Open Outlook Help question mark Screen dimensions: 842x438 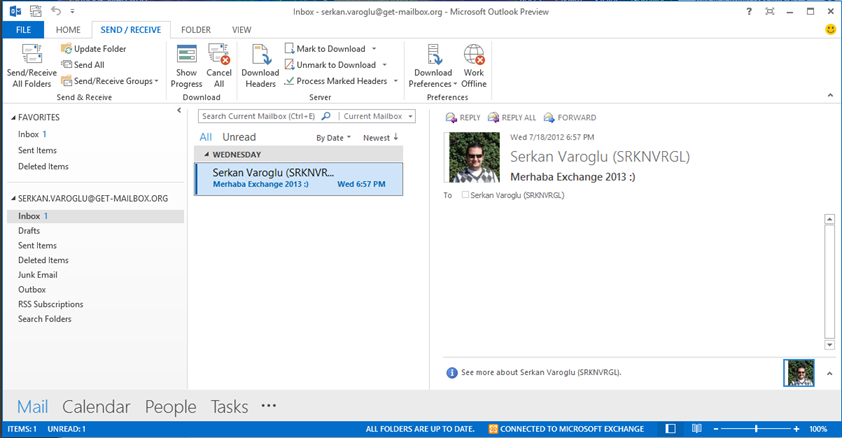click(749, 11)
